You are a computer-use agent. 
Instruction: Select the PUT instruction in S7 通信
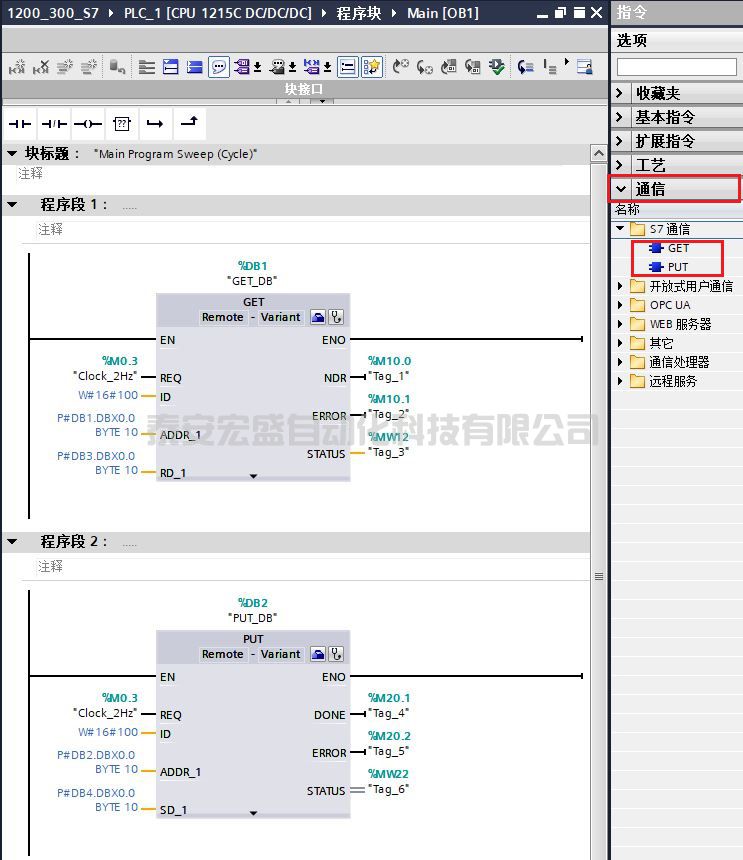pyautogui.click(x=677, y=267)
